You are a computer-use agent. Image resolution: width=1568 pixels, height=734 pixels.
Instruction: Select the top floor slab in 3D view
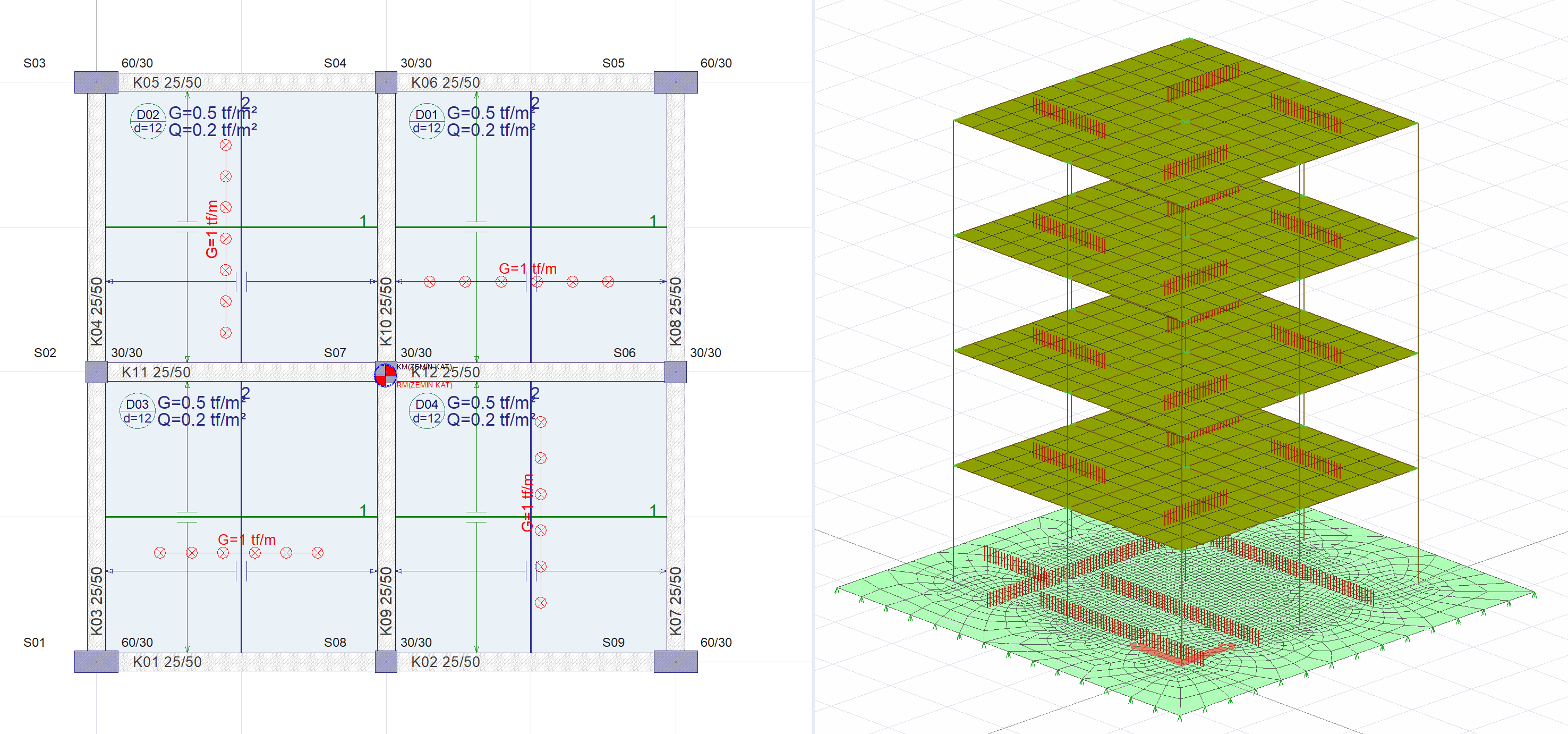[x=1186, y=122]
